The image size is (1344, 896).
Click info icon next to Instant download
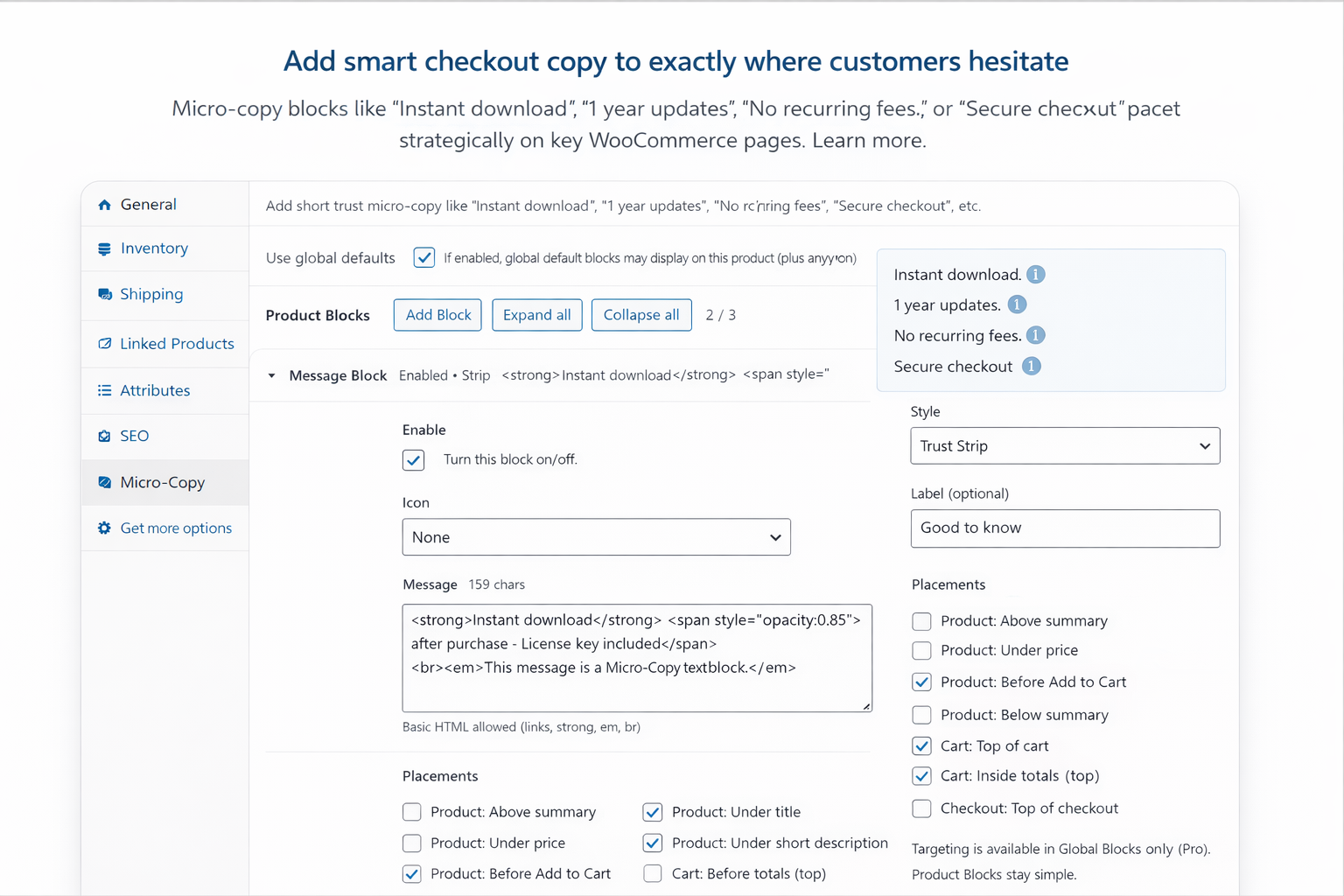pyautogui.click(x=1035, y=275)
